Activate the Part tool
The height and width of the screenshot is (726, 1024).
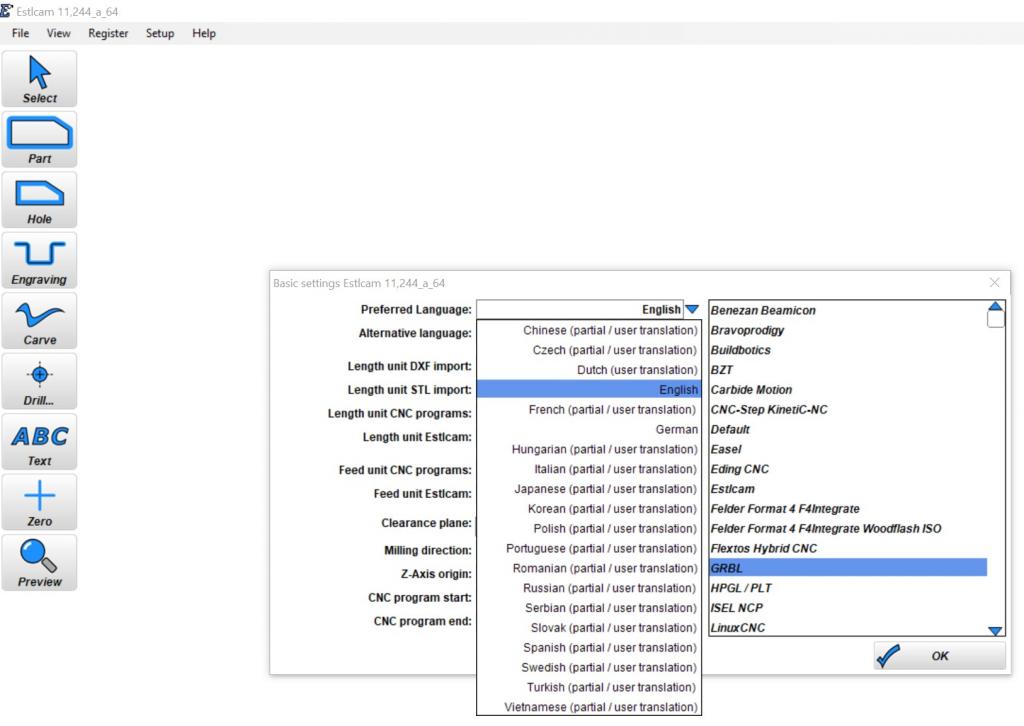tap(40, 139)
